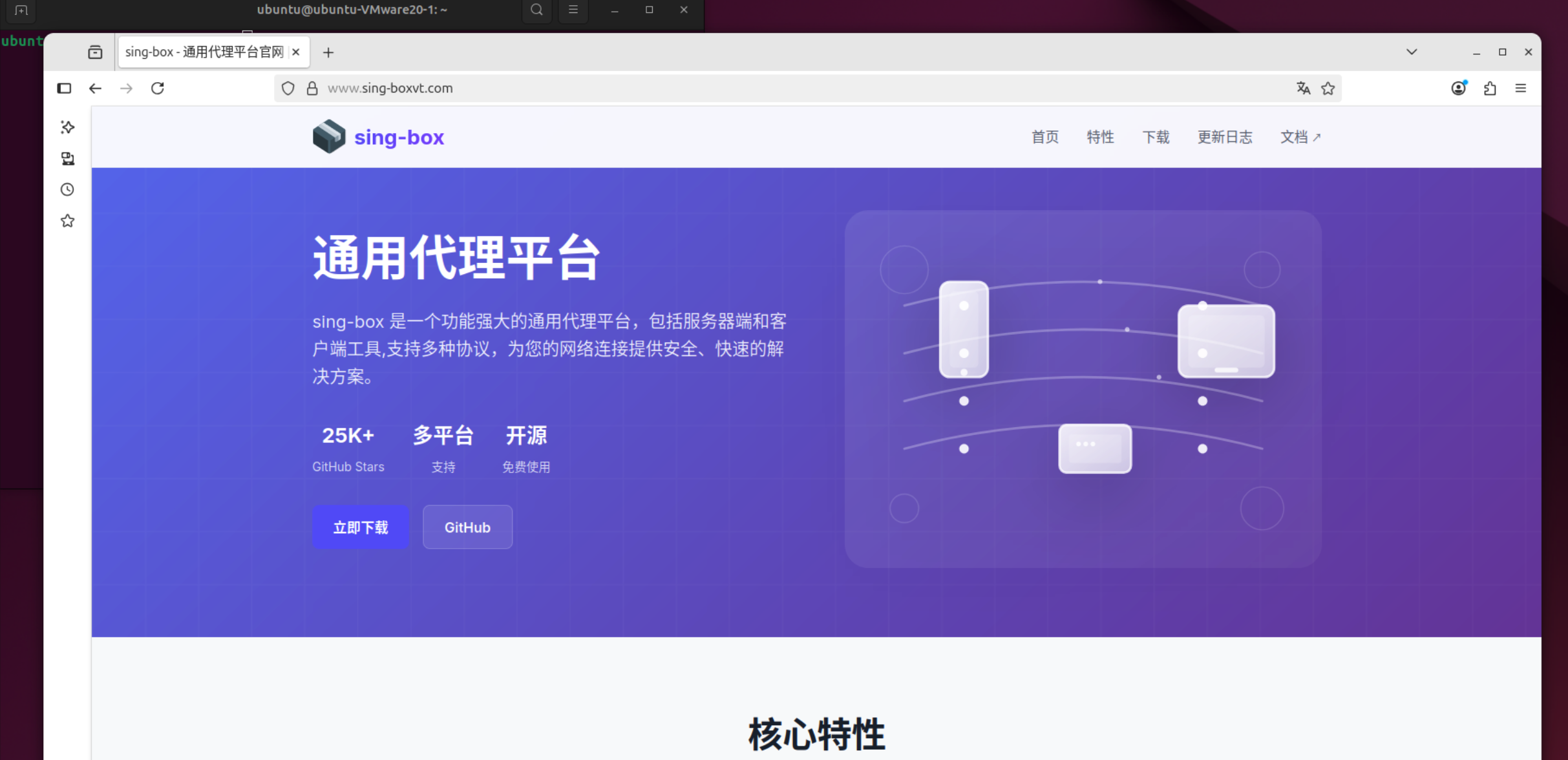Open the 更新日志 navigation item
Image resolution: width=1568 pixels, height=760 pixels.
[1225, 136]
